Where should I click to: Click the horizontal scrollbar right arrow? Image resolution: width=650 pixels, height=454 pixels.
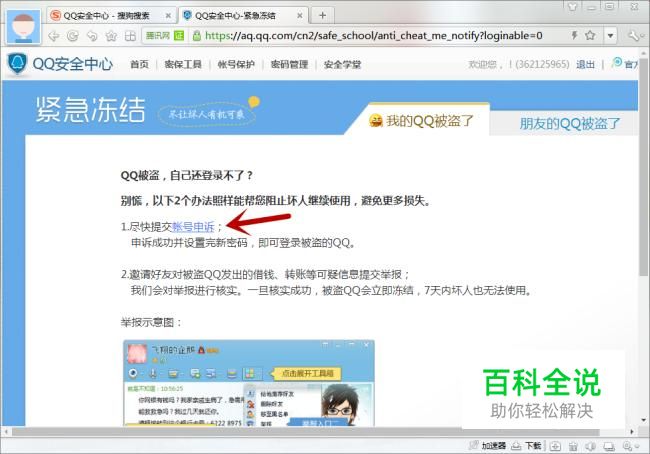click(632, 432)
